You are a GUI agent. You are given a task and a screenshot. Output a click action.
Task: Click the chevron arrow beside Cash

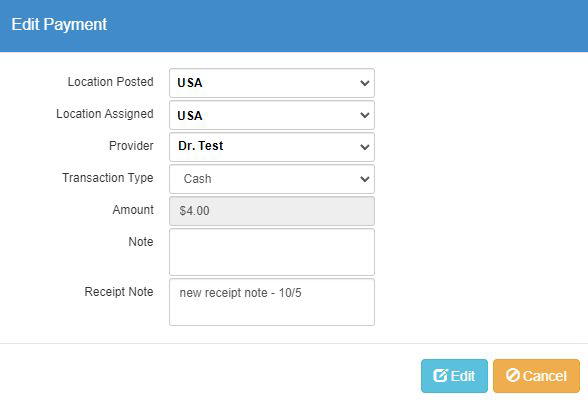[364, 179]
